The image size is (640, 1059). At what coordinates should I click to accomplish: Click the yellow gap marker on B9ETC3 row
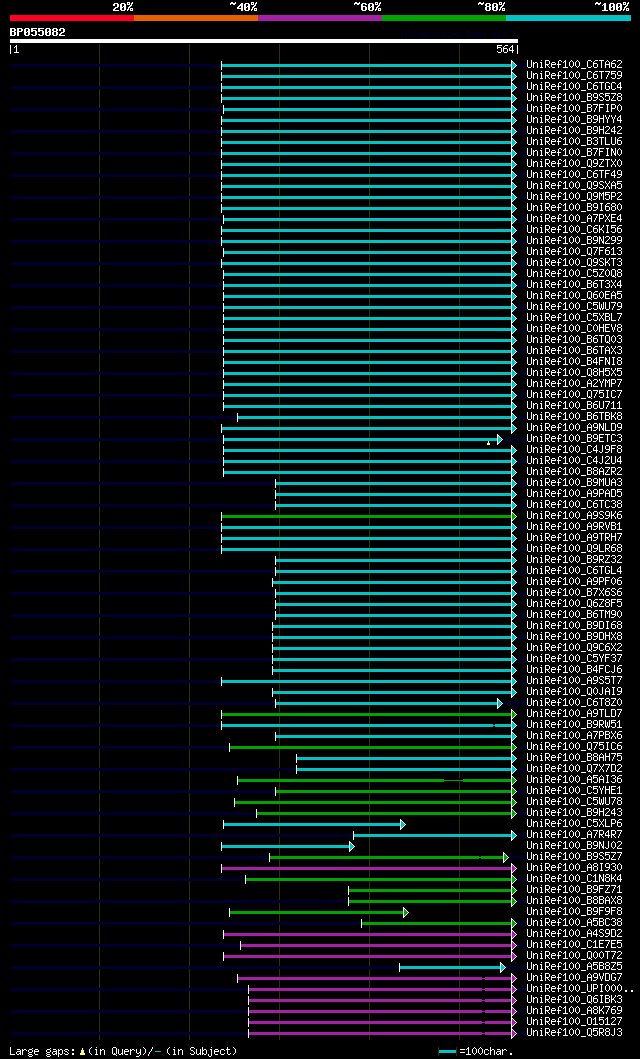tap(488, 443)
